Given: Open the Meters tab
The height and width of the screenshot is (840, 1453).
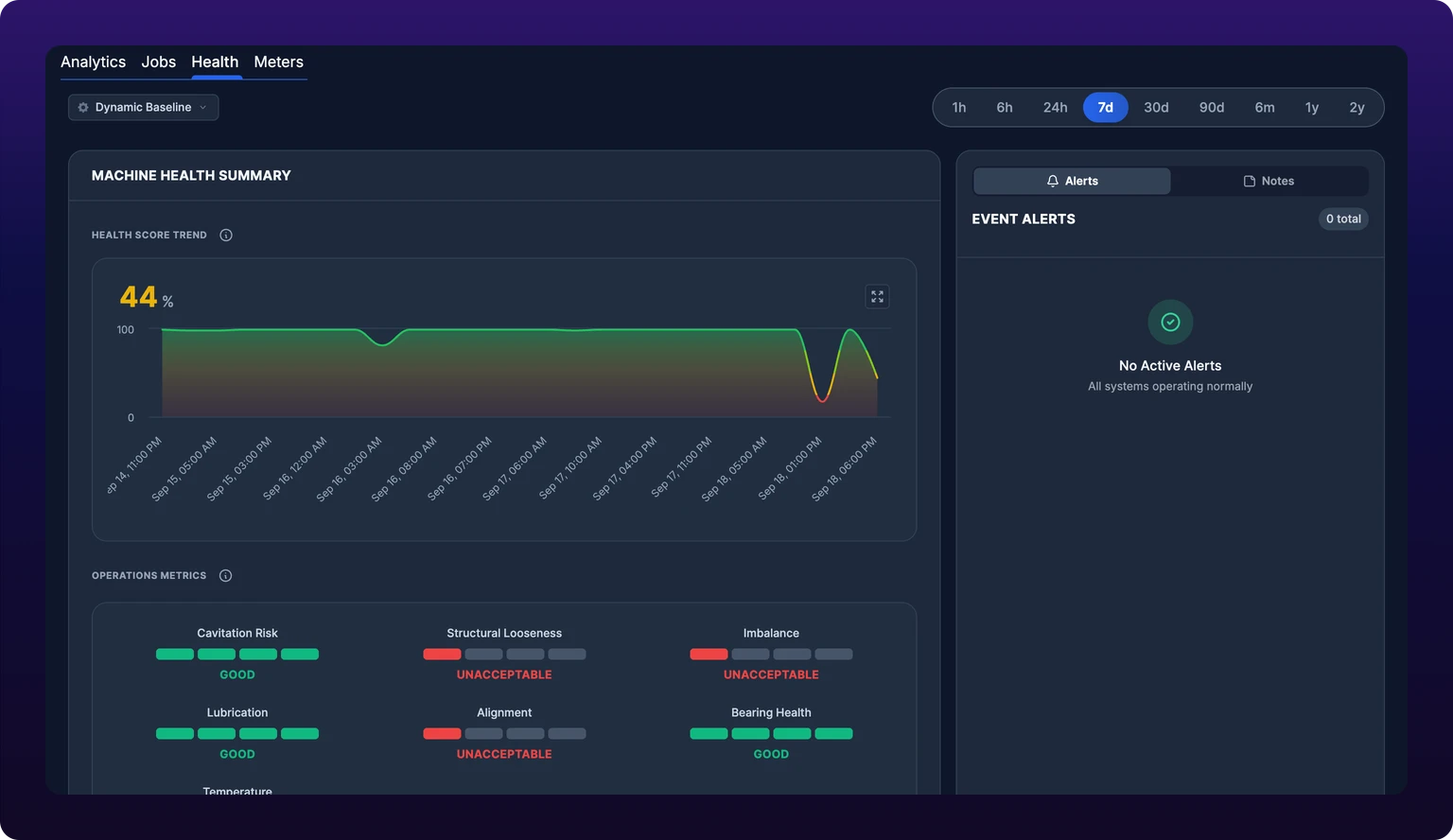Looking at the screenshot, I should click(x=278, y=61).
